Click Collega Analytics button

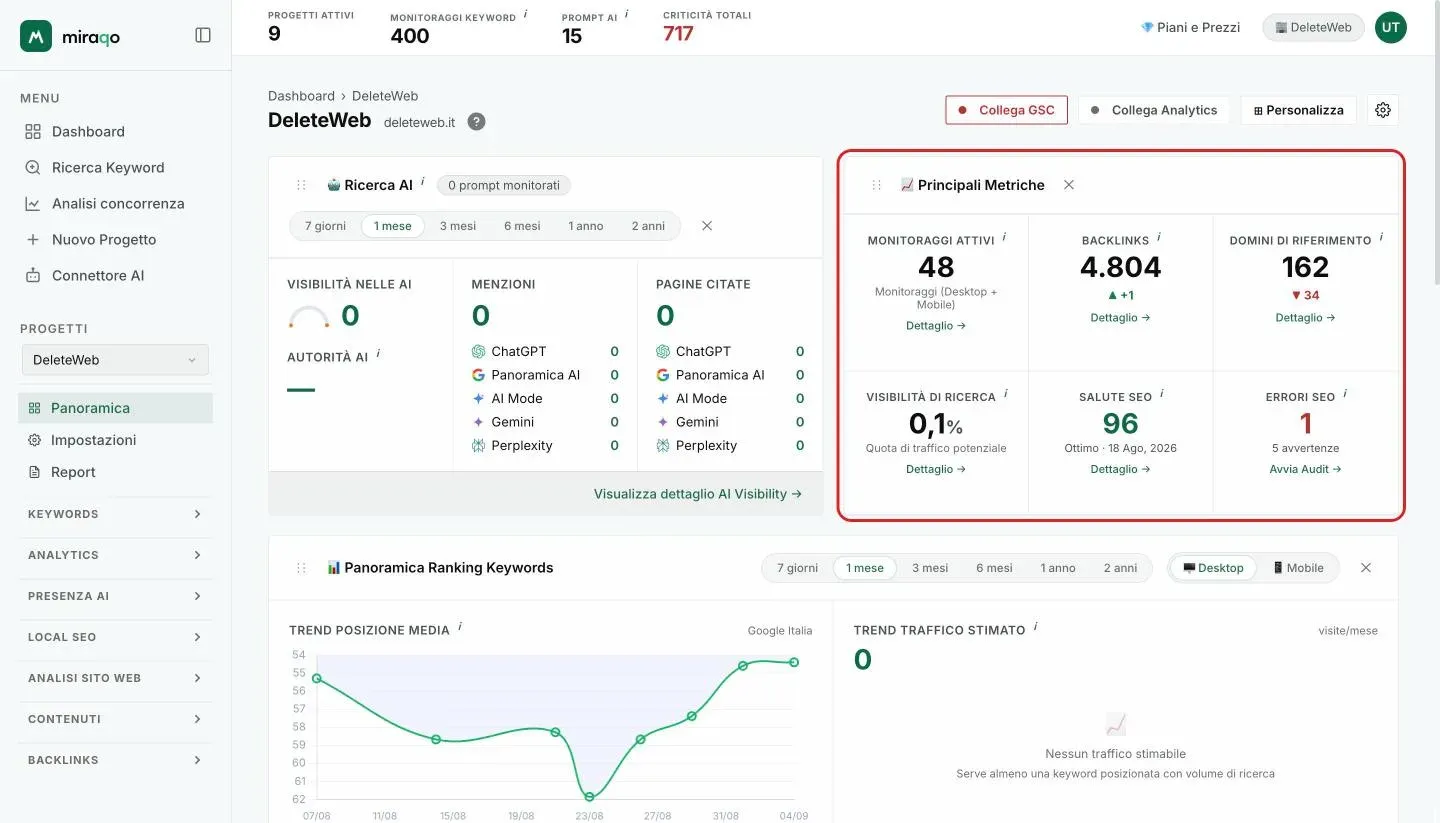1154,110
